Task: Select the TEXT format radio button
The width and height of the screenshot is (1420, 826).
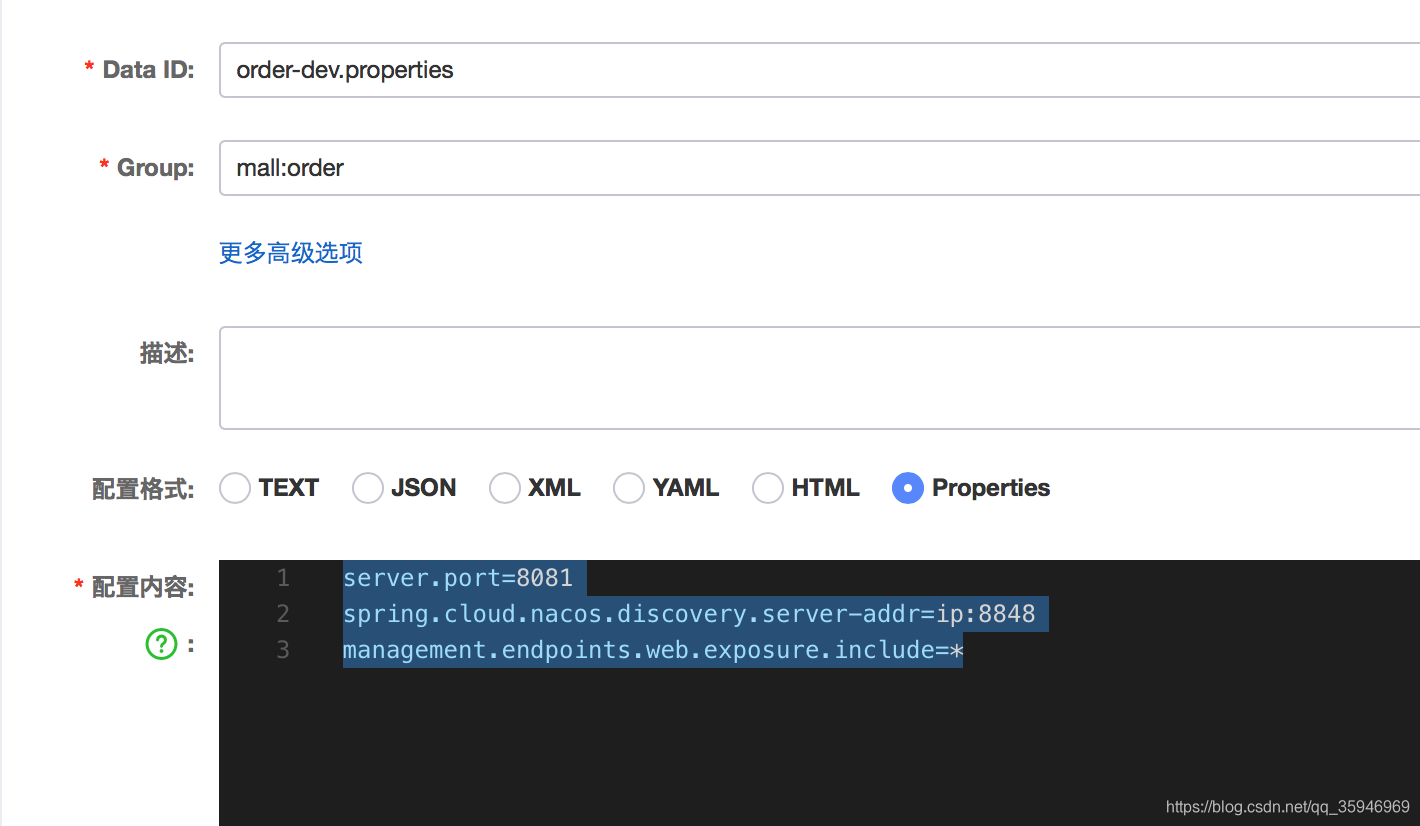Action: (235, 488)
